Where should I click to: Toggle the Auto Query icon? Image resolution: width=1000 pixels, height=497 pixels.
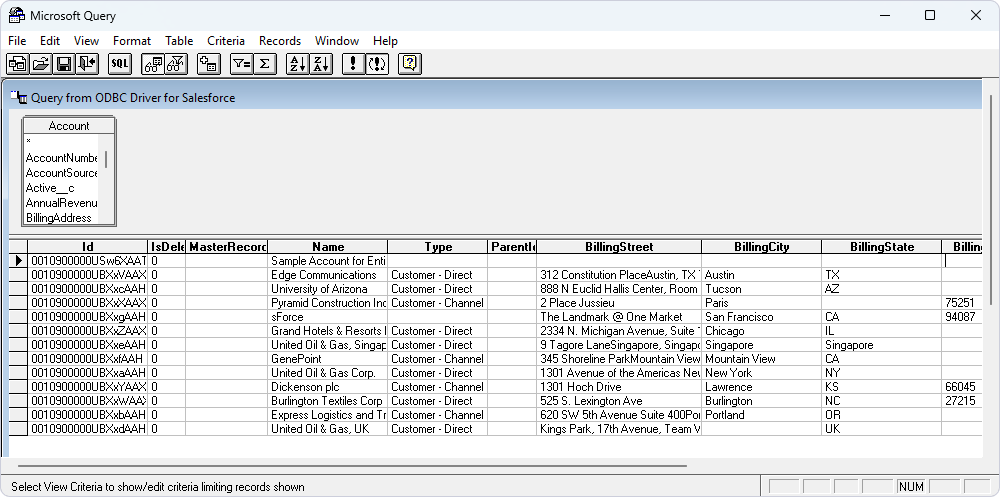click(377, 64)
